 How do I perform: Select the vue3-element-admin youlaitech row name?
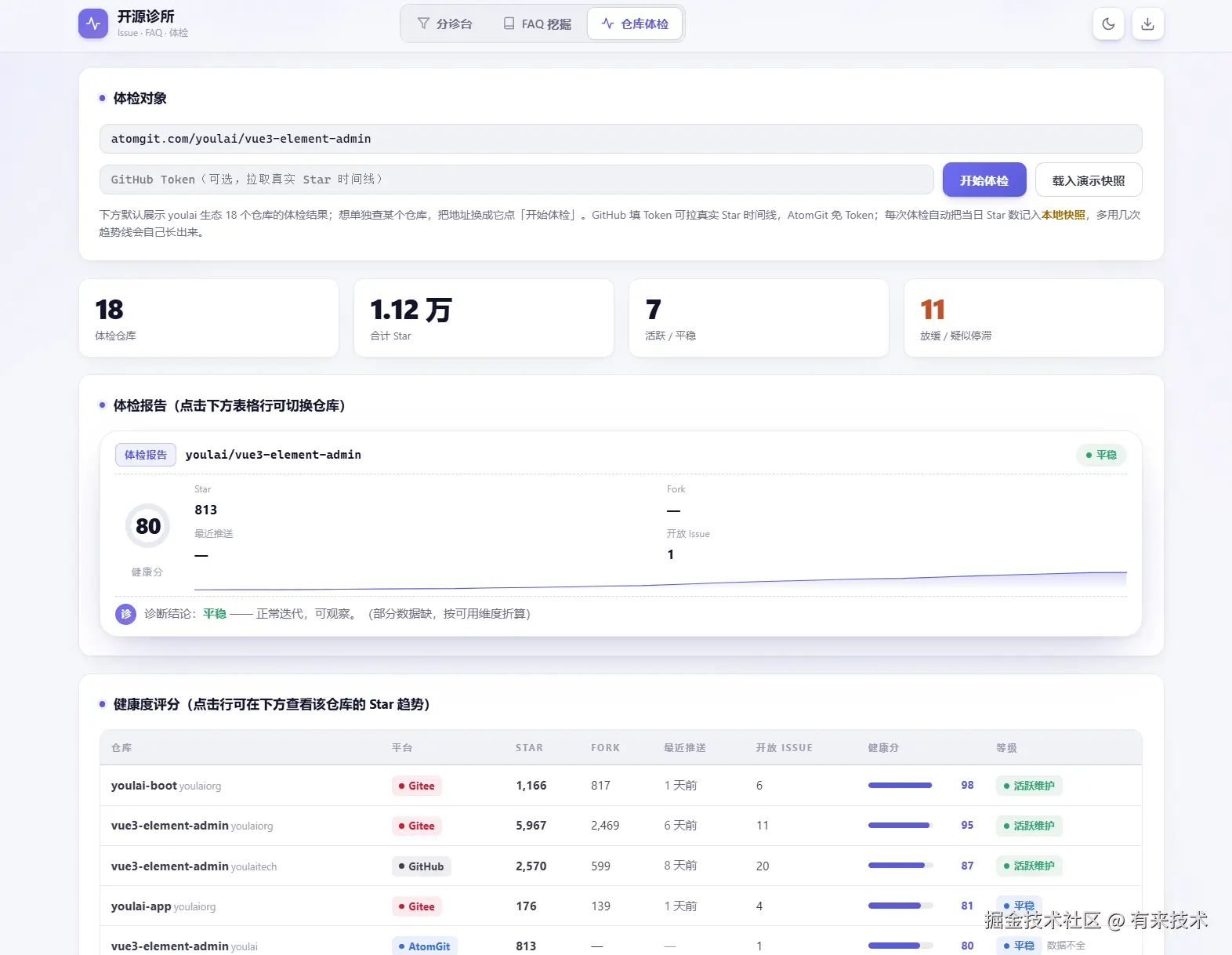(x=194, y=866)
